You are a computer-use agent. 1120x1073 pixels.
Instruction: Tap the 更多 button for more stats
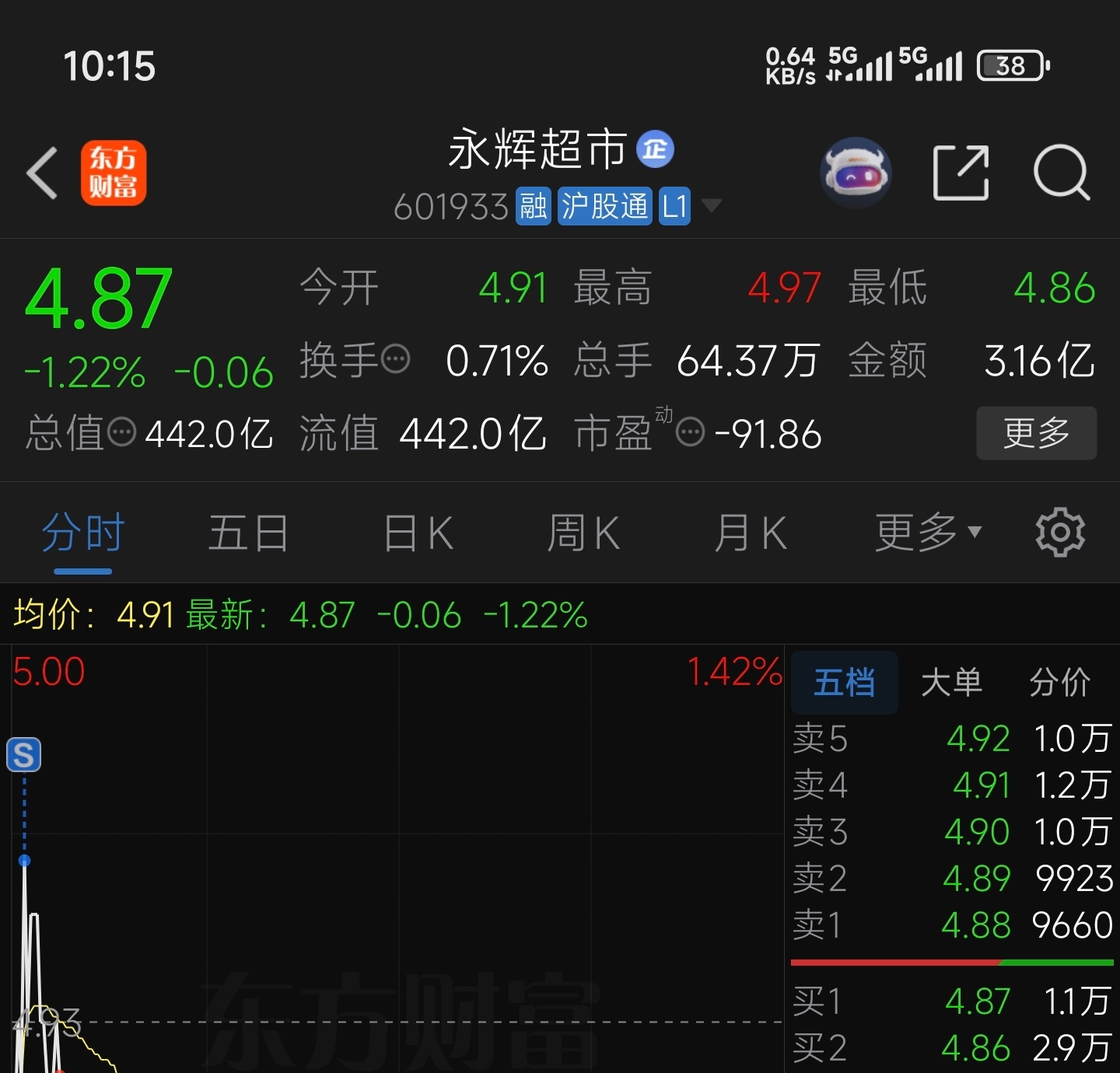click(x=1037, y=432)
